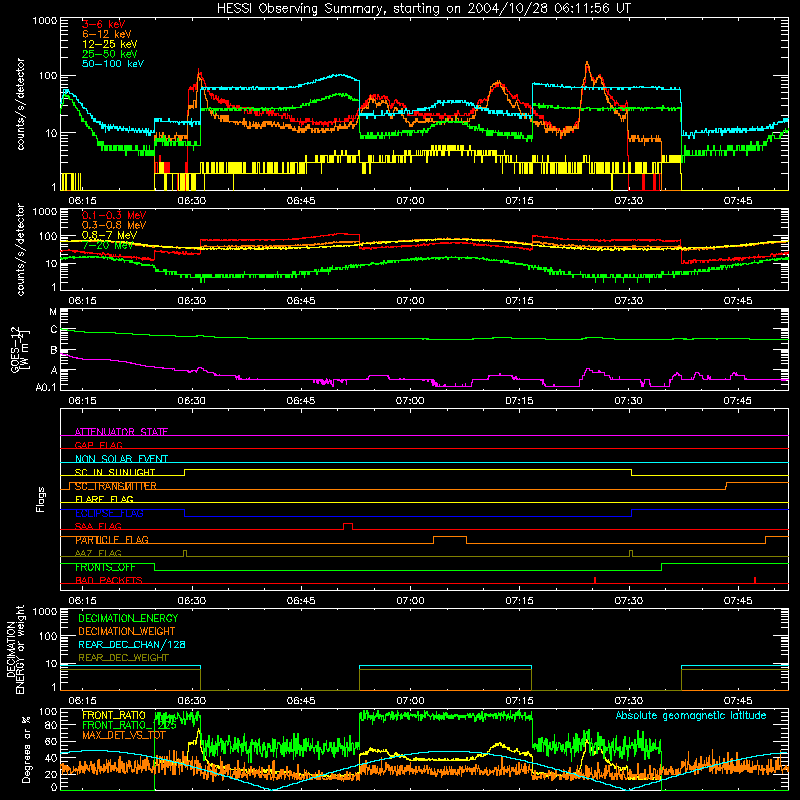Click the FLARE_FLAG label
This screenshot has height=800, width=800.
pos(104,499)
